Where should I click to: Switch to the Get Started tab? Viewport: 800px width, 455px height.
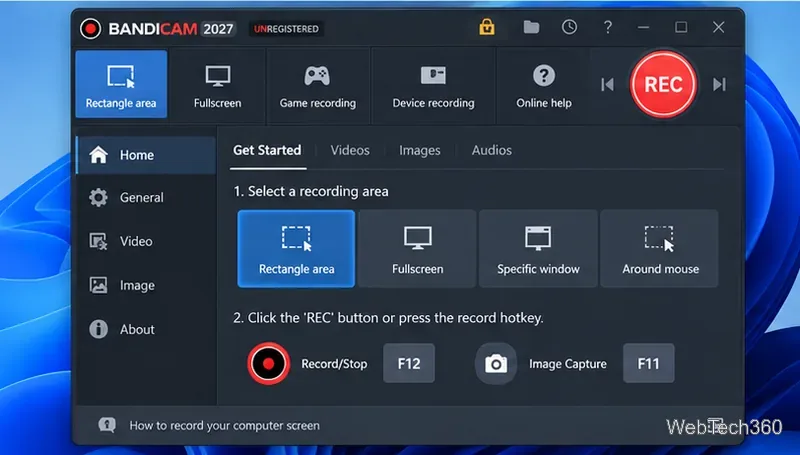(267, 150)
